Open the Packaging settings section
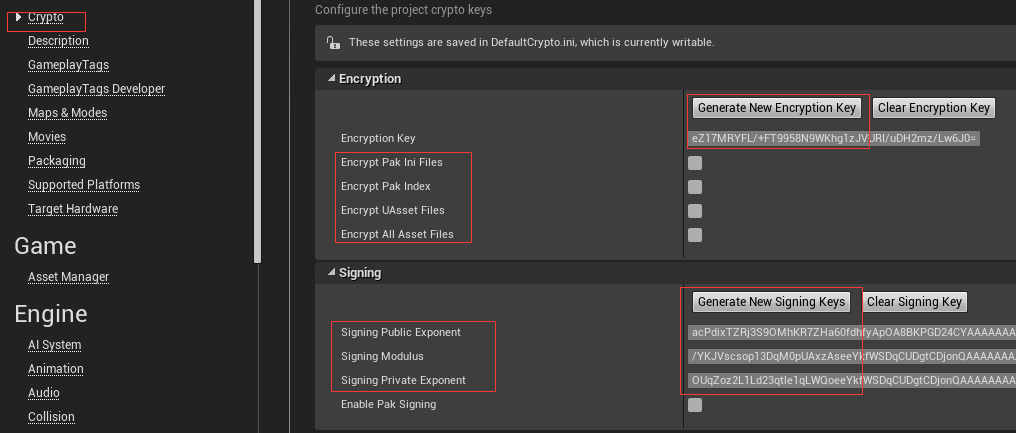This screenshot has width=1016, height=433. (x=57, y=161)
